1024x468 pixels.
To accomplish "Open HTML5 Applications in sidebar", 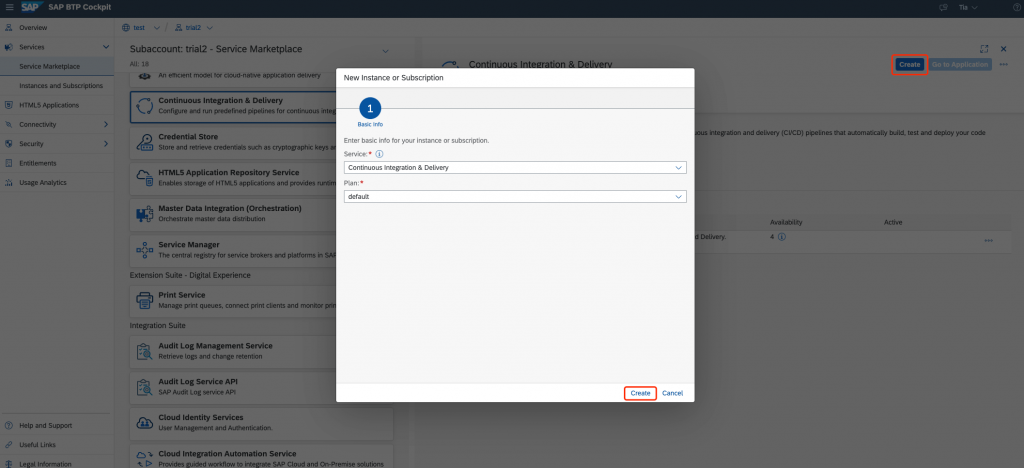I will [49, 105].
